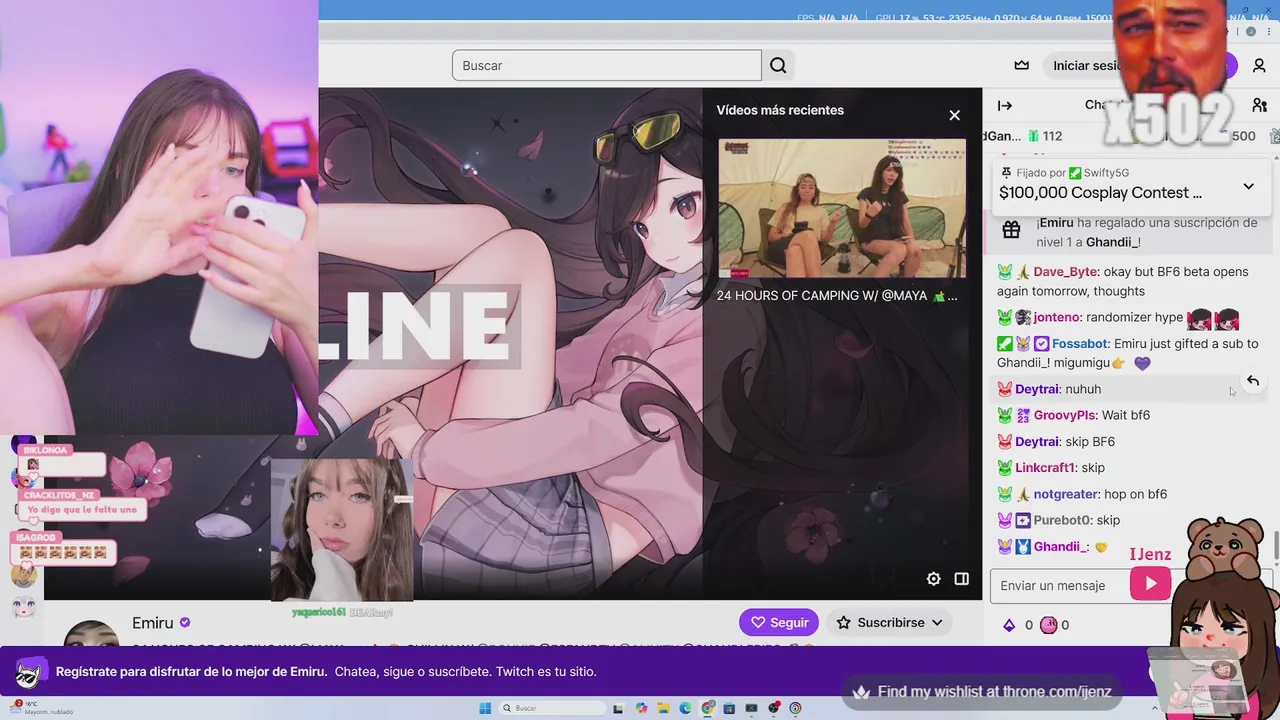The width and height of the screenshot is (1280, 720).
Task: Open Task View in taskbar
Action: [618, 708]
